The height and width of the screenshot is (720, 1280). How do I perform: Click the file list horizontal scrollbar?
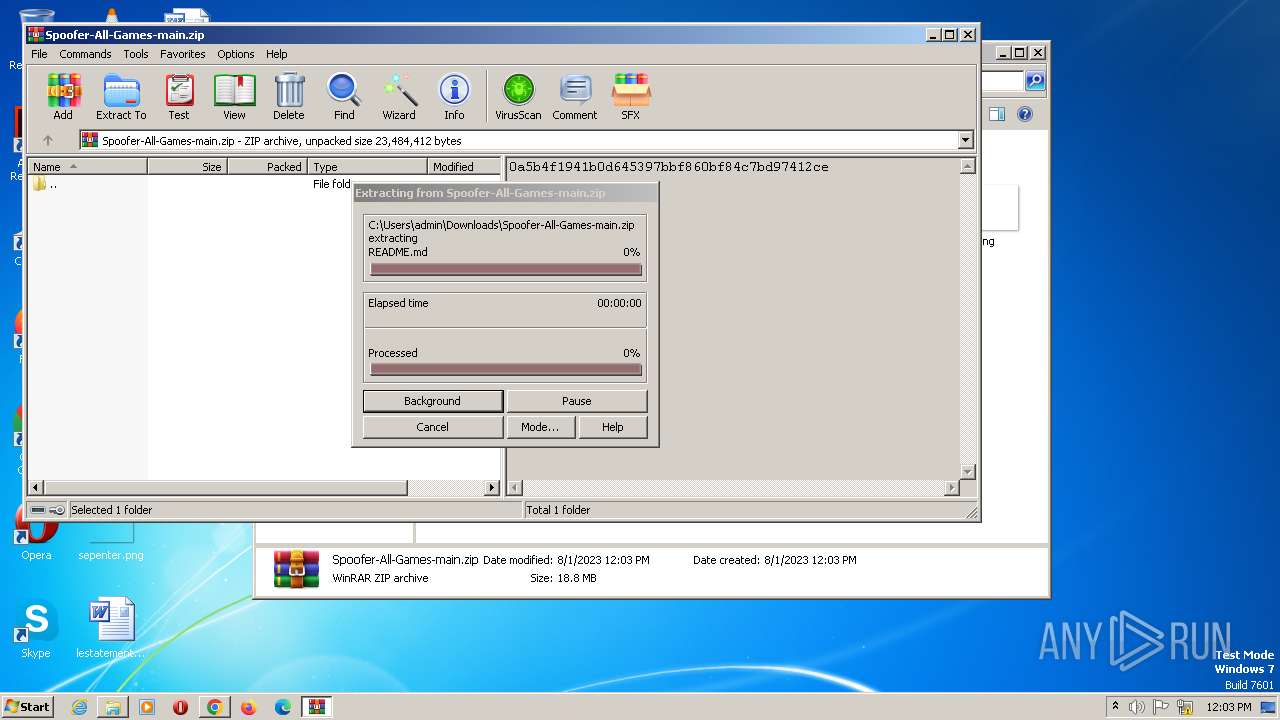point(265,488)
